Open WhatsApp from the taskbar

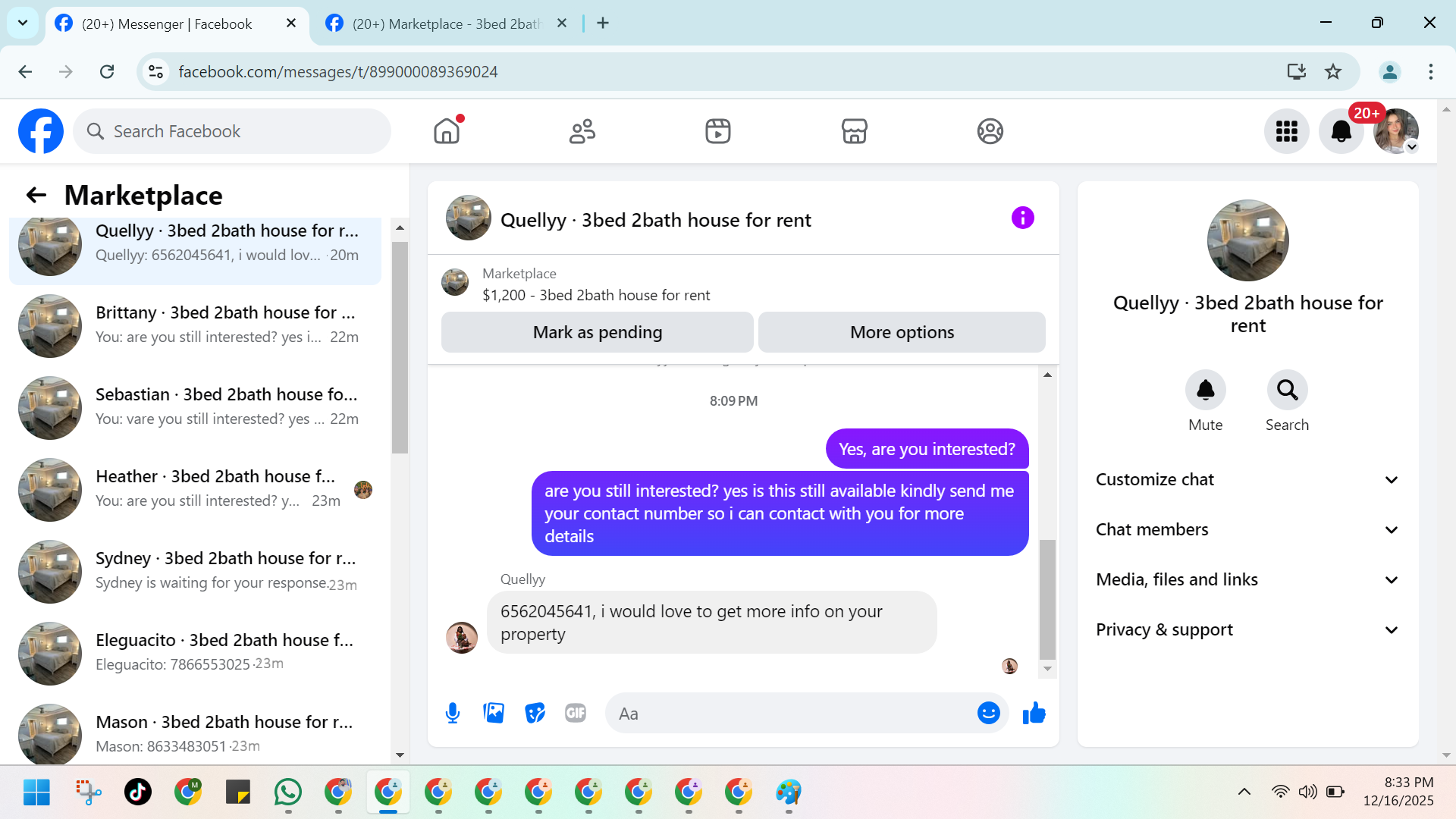(x=288, y=792)
